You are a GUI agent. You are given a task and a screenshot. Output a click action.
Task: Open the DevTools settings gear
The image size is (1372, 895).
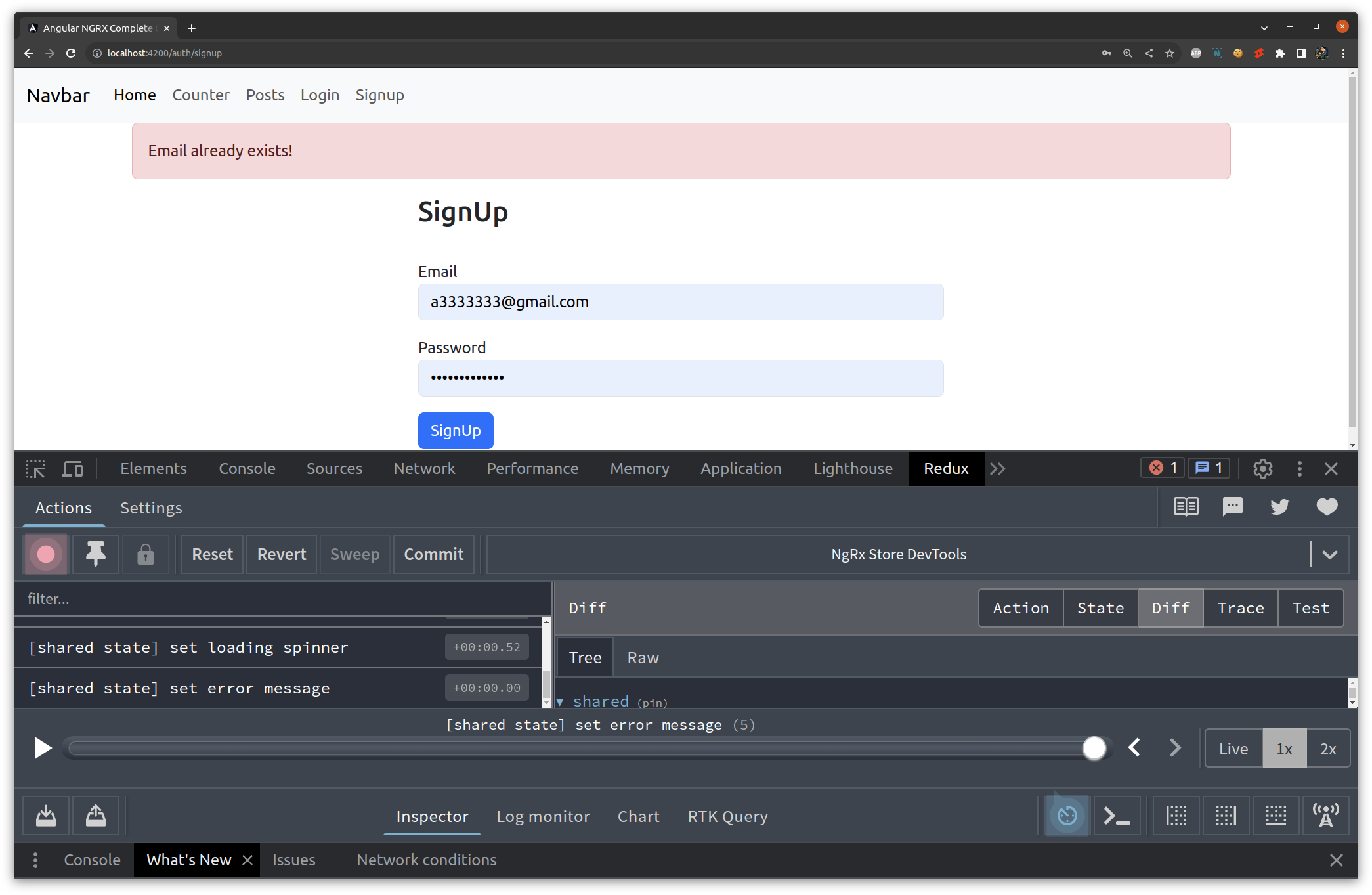point(1262,468)
